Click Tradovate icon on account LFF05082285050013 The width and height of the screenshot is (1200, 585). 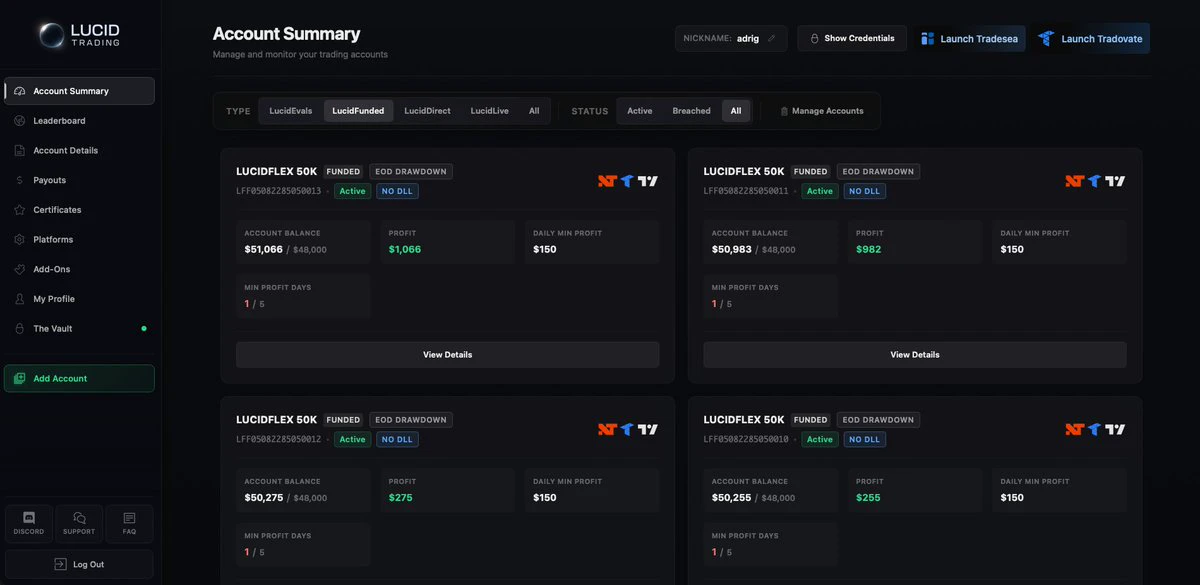tap(627, 181)
